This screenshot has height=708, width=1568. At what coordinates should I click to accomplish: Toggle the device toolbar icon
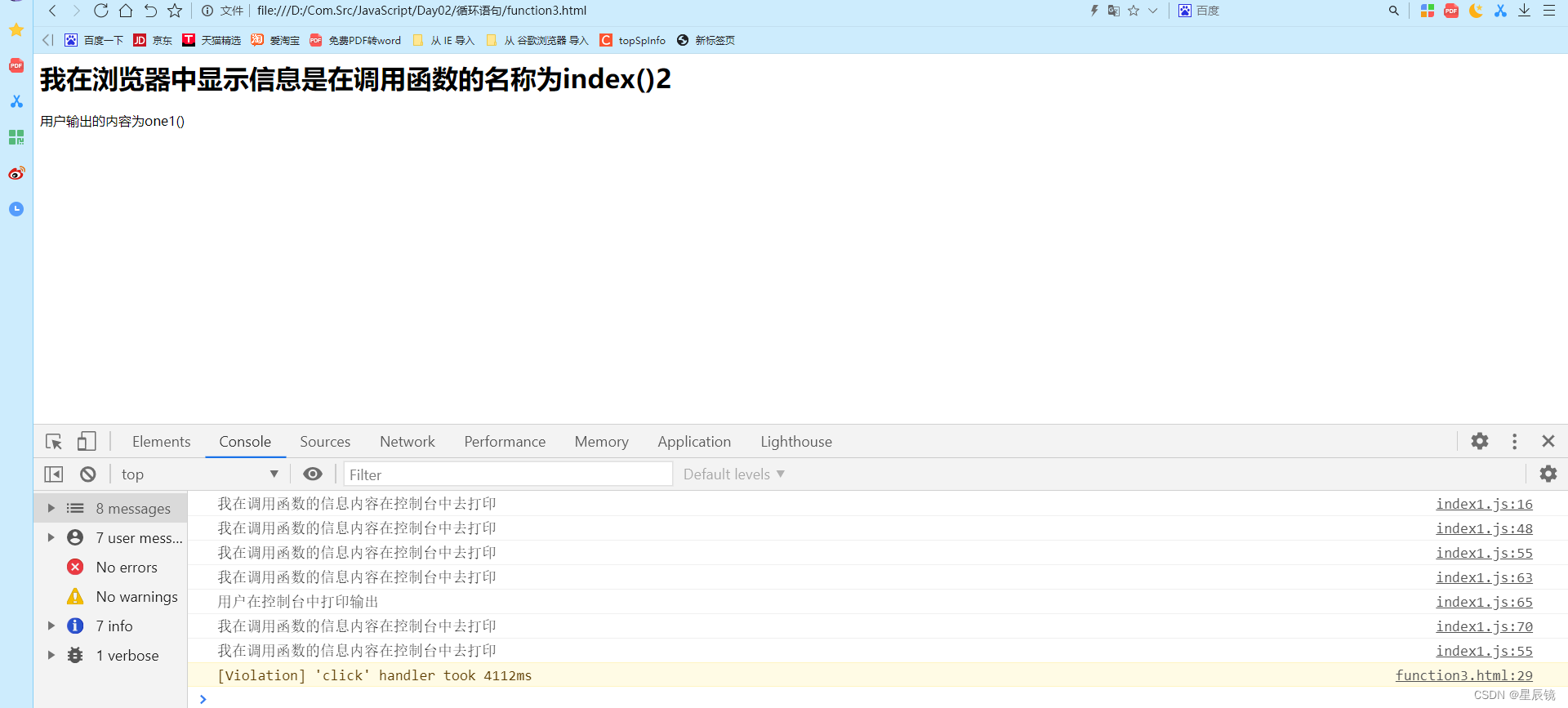coord(87,442)
